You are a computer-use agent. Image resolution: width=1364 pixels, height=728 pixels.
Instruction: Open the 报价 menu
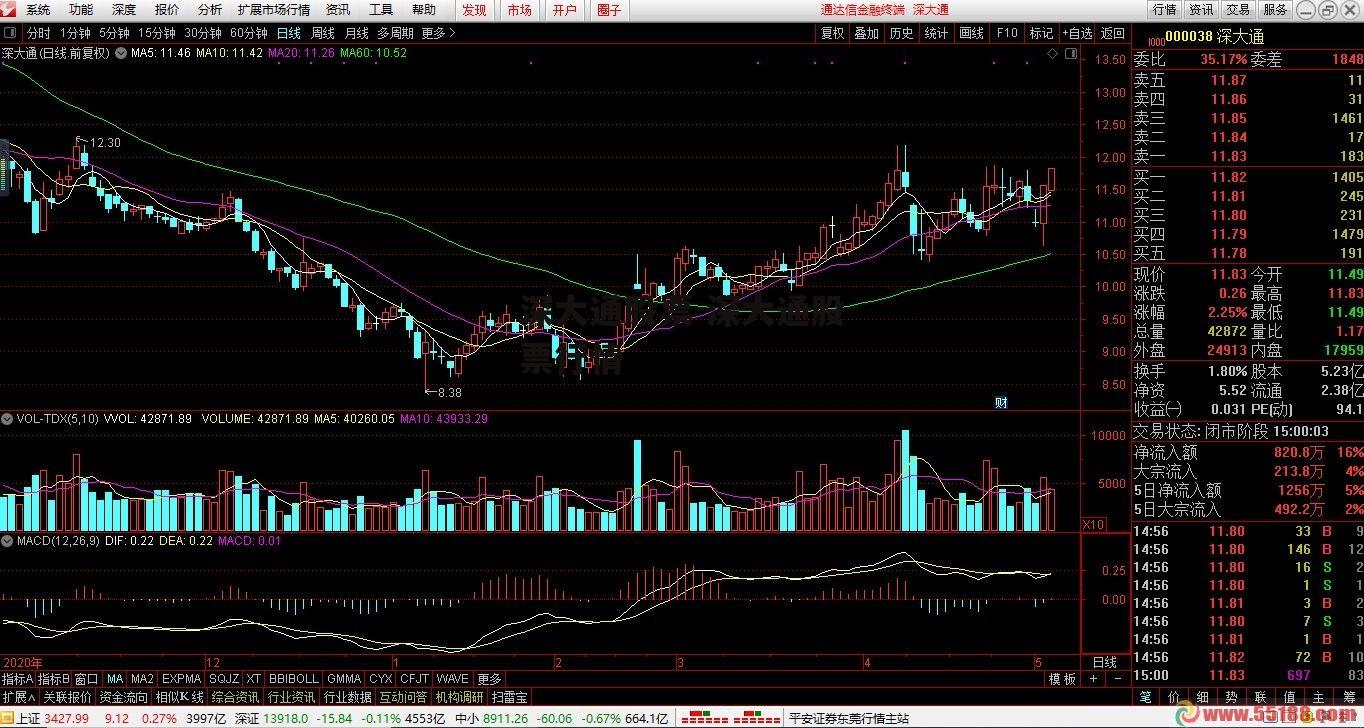coord(167,9)
